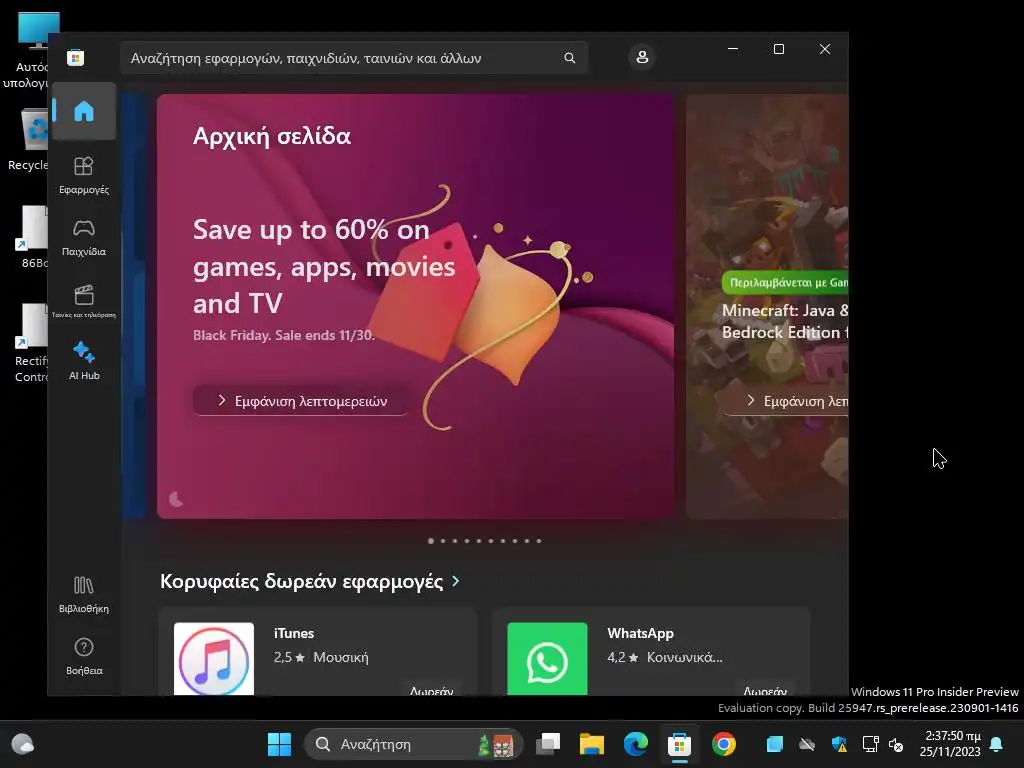Screen dimensions: 1024x768
Task: Click Δωρεάν button on WhatsApp card
Action: (x=765, y=690)
